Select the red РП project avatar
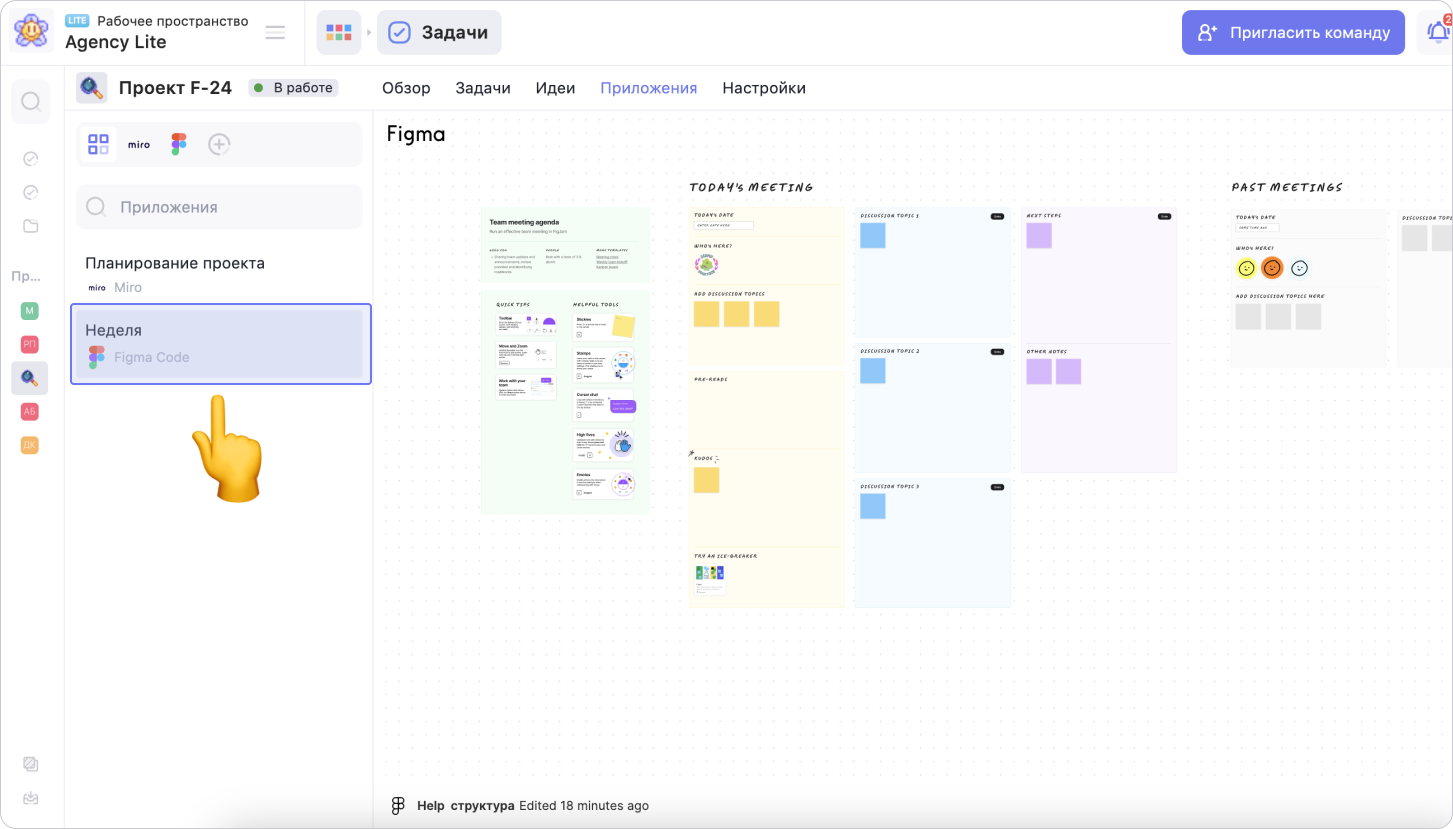Viewport: 1453px width, 829px height. pyautogui.click(x=30, y=344)
